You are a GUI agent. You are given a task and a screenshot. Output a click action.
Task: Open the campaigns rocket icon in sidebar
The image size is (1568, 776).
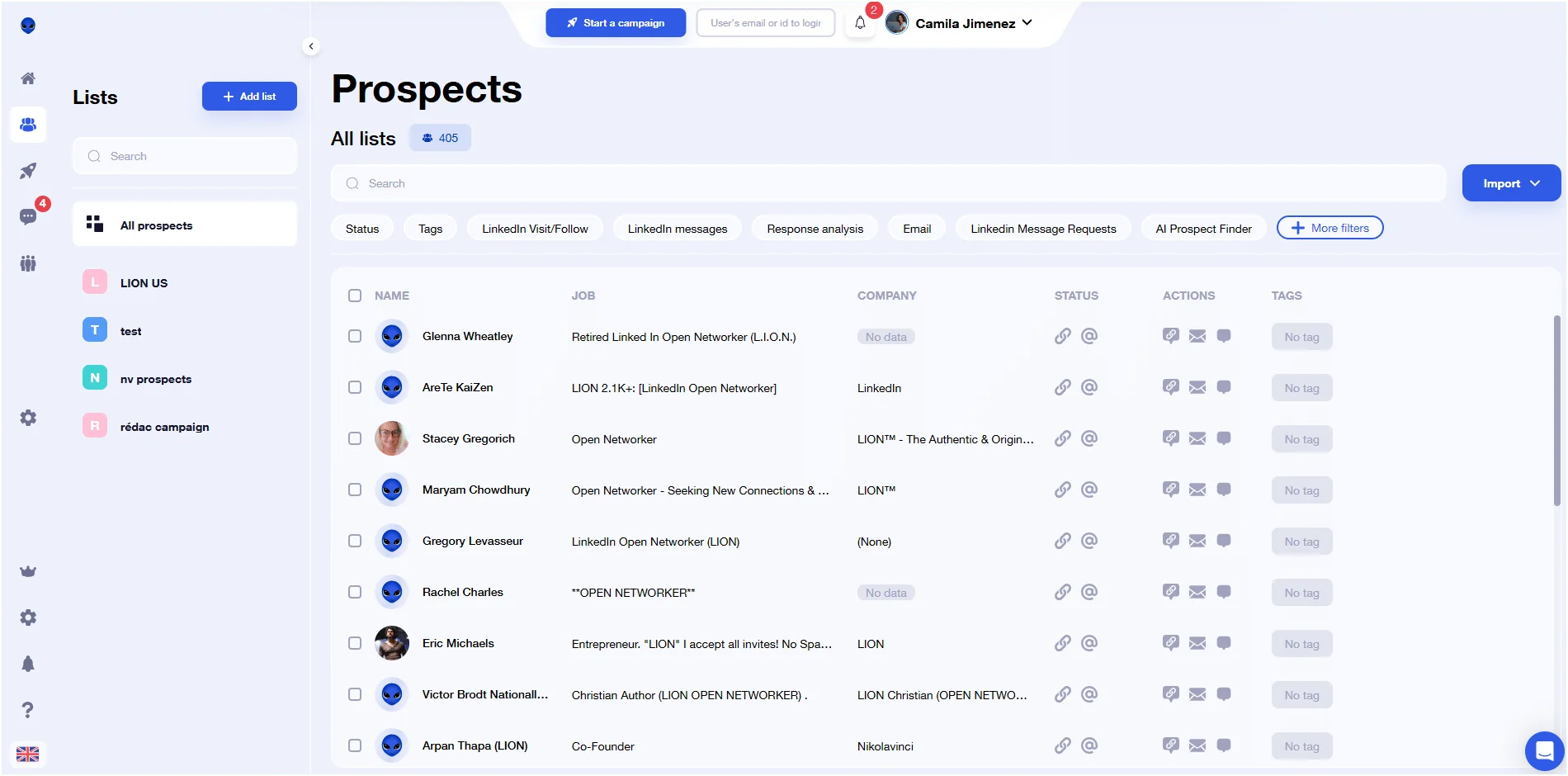click(28, 171)
